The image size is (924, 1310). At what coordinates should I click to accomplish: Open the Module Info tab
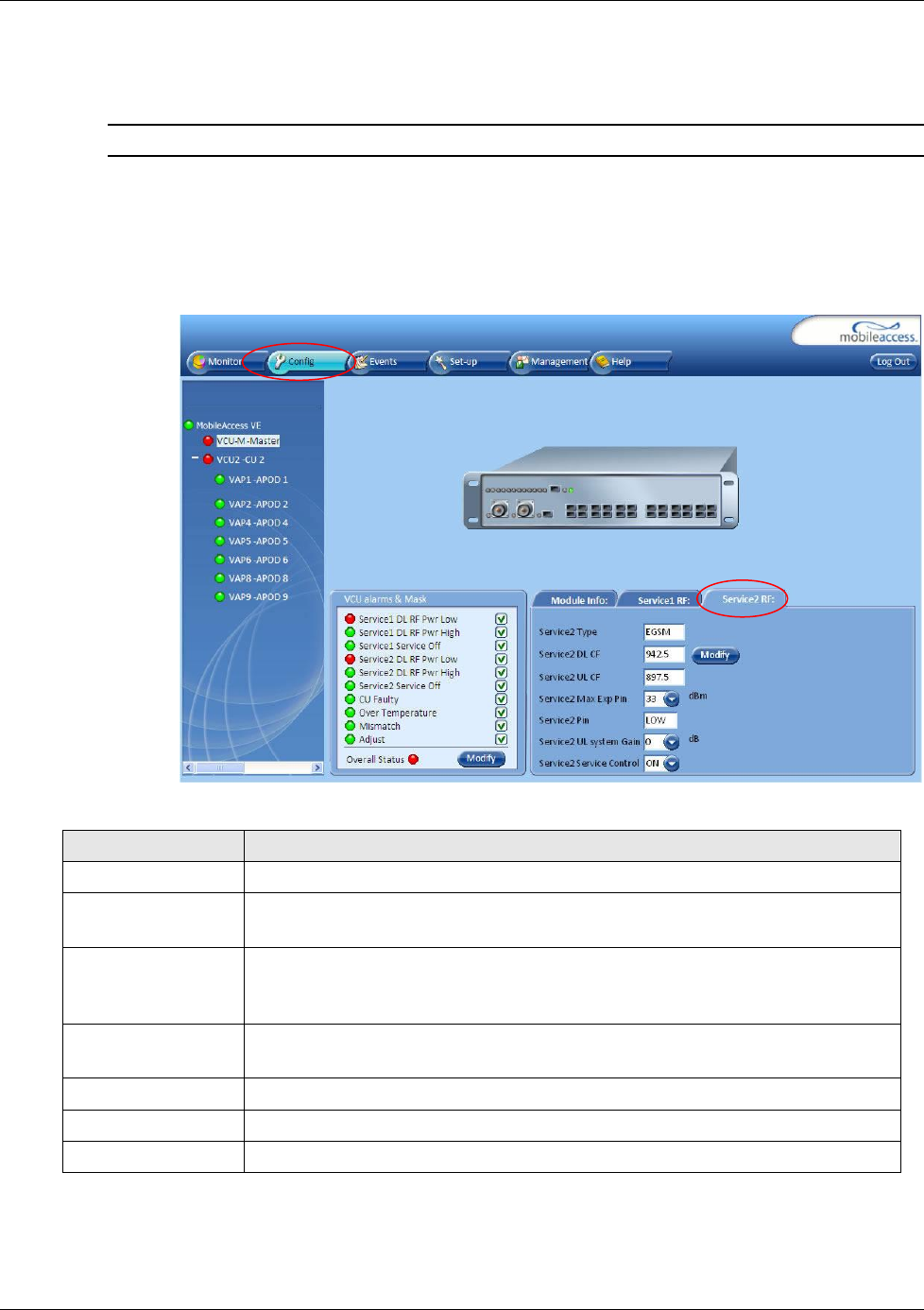[x=575, y=600]
